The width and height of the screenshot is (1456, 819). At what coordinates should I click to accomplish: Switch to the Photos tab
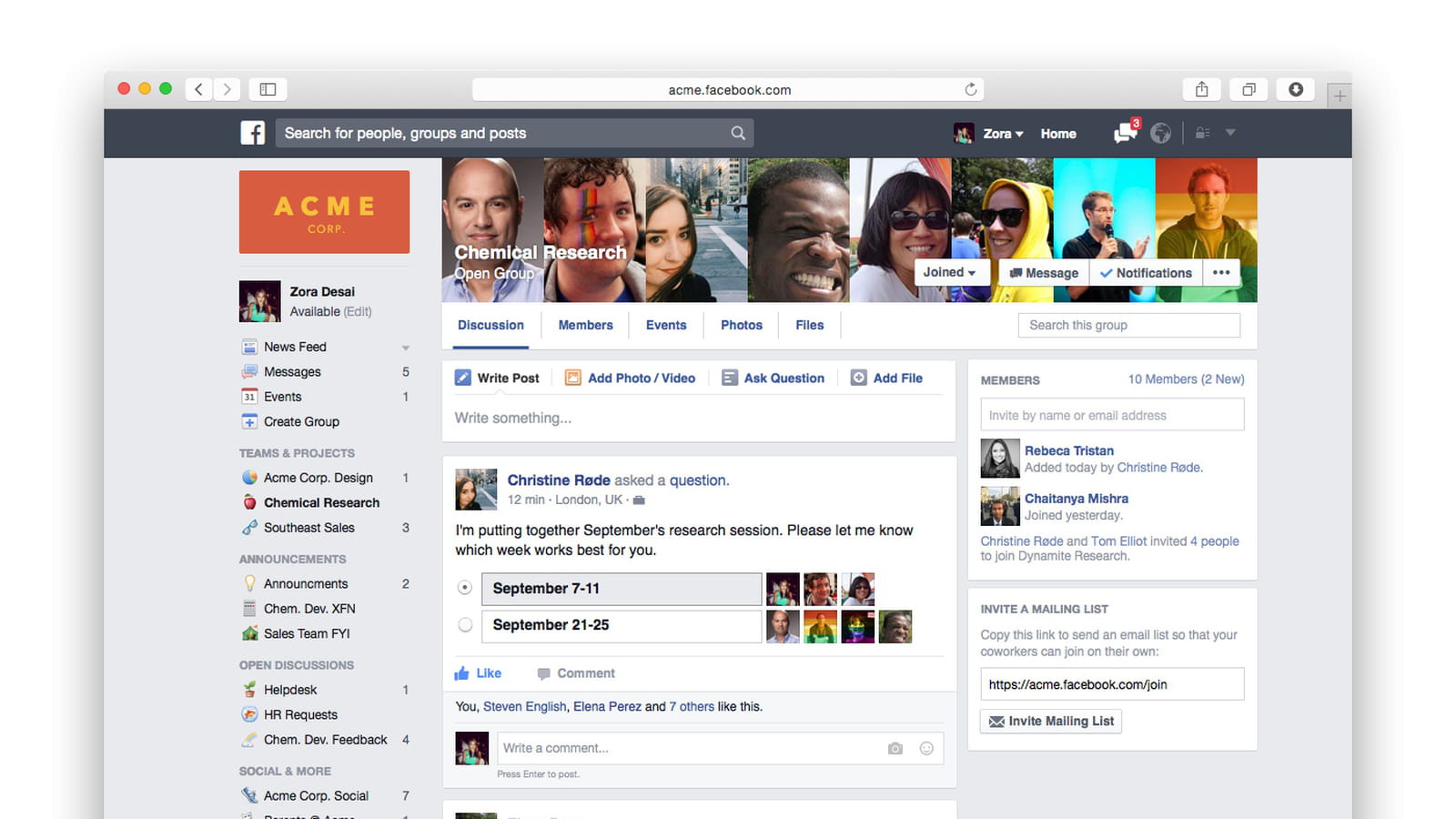(x=742, y=325)
